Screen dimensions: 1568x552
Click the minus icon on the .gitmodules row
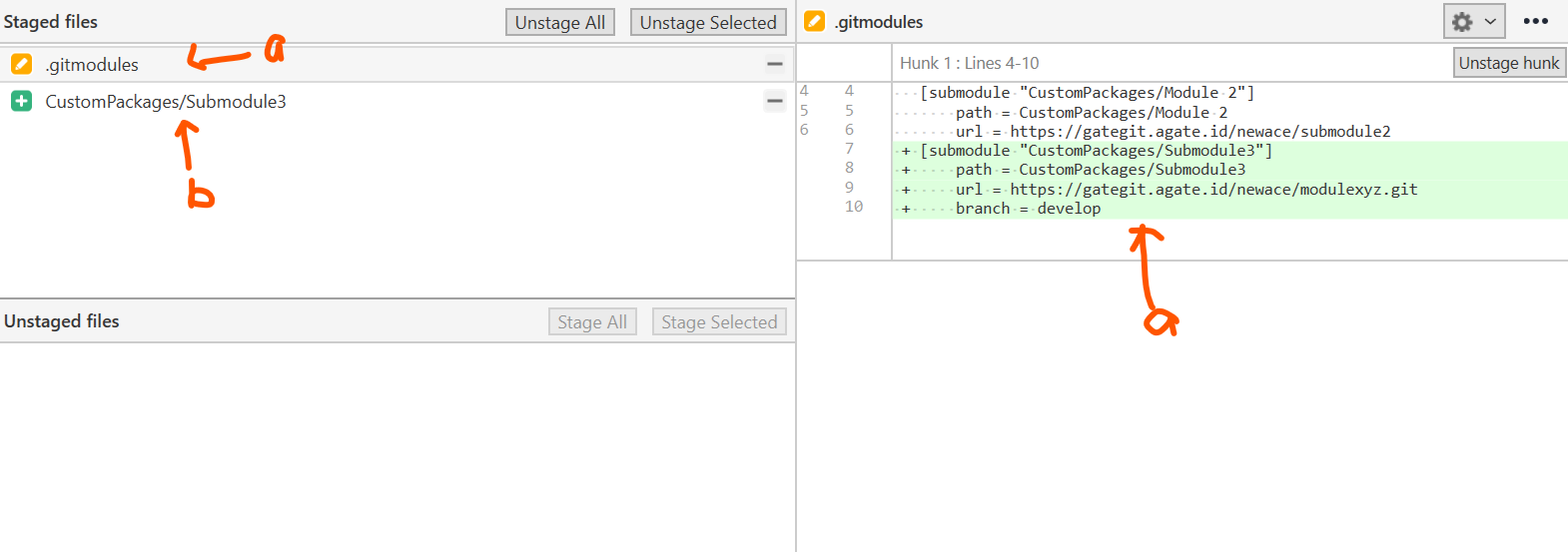pyautogui.click(x=774, y=64)
